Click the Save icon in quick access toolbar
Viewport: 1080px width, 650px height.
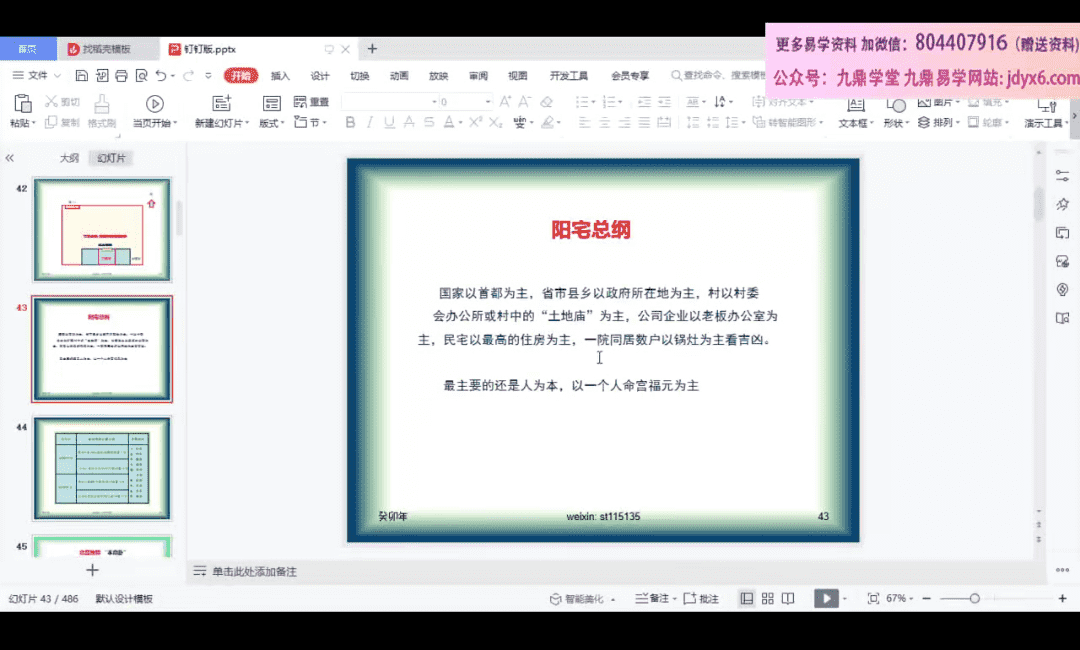pos(82,76)
